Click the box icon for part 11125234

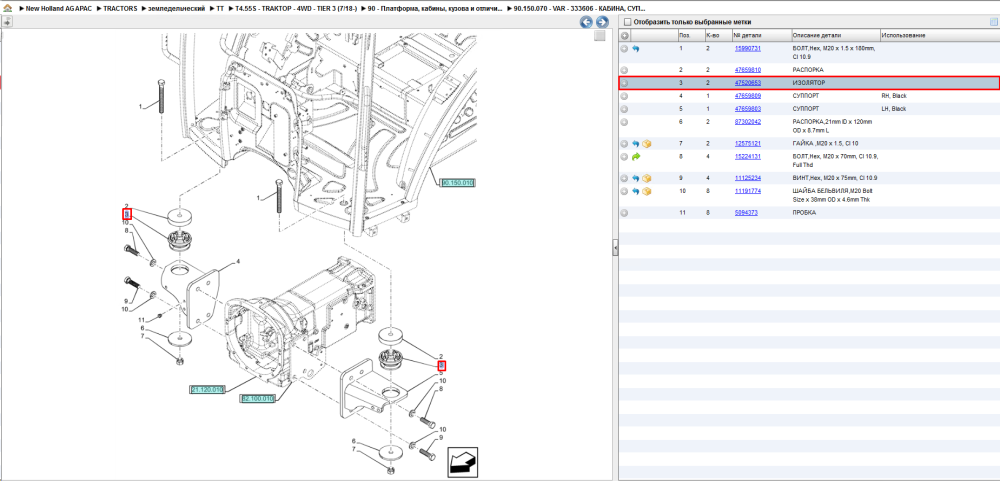(646, 178)
